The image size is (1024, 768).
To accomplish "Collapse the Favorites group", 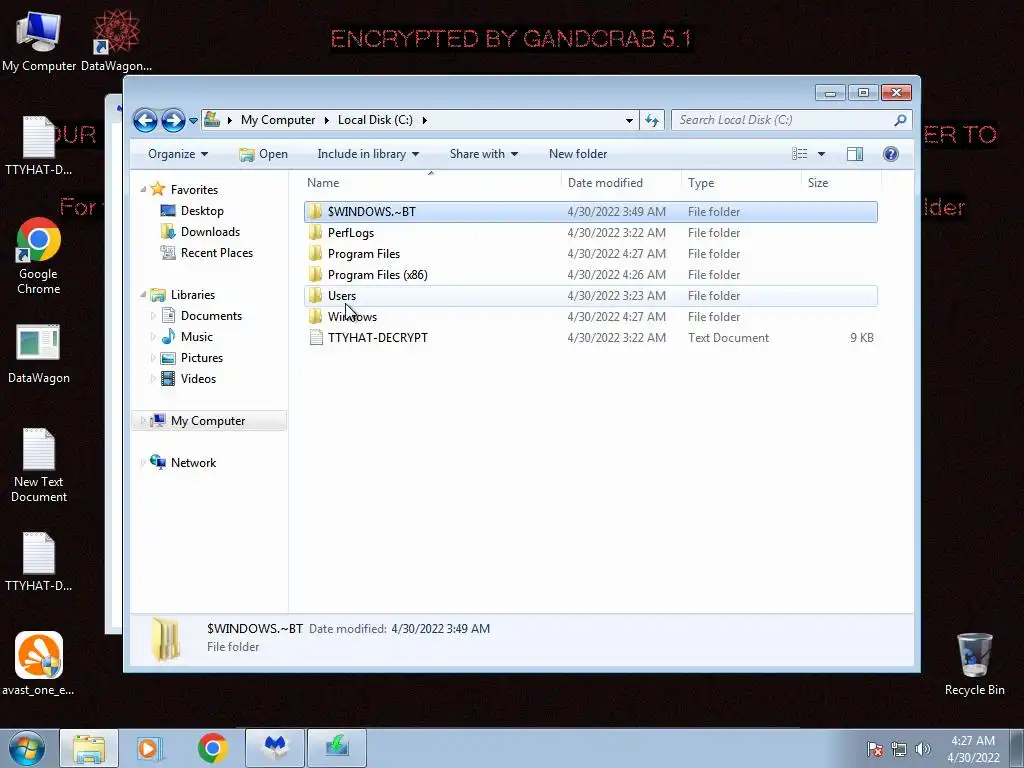I will [143, 189].
